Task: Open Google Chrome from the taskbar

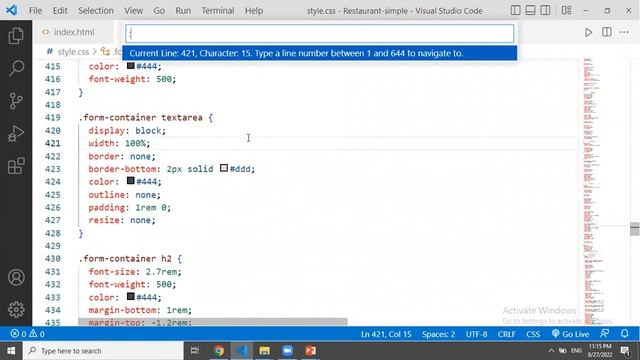Action: (x=219, y=351)
